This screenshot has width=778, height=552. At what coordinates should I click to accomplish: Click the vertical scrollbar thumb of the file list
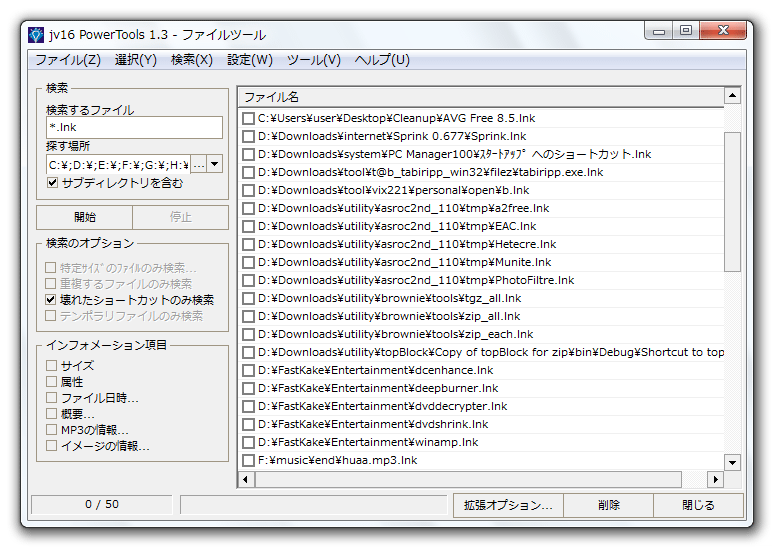[732, 201]
